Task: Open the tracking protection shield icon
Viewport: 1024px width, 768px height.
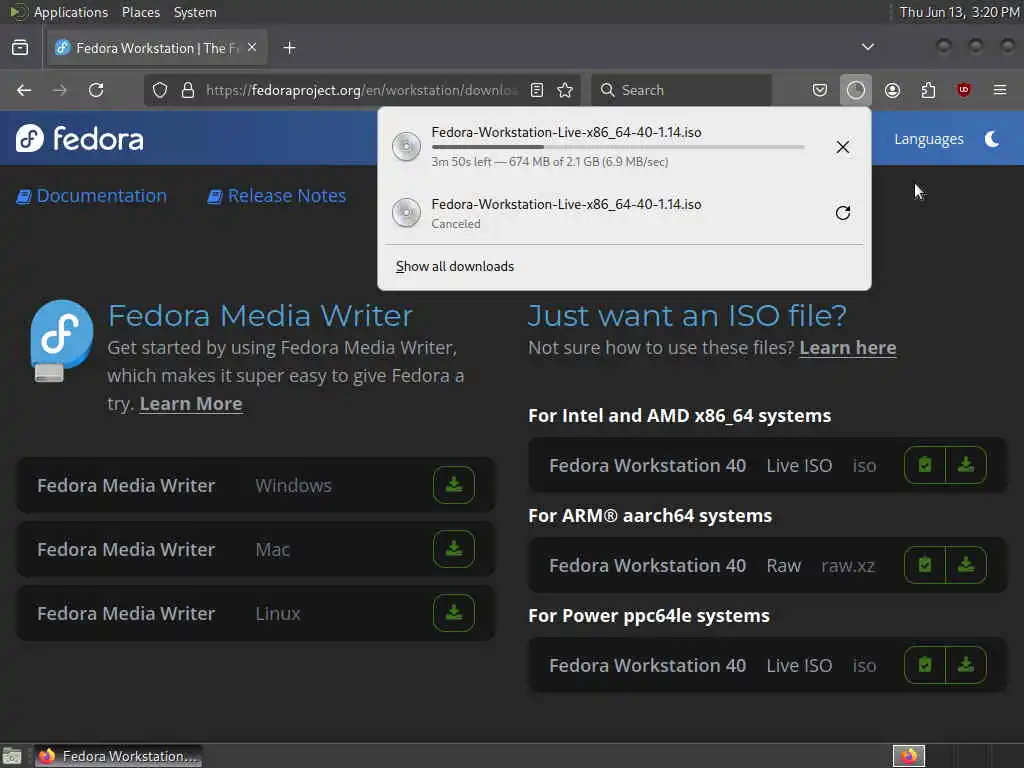Action: tap(160, 90)
